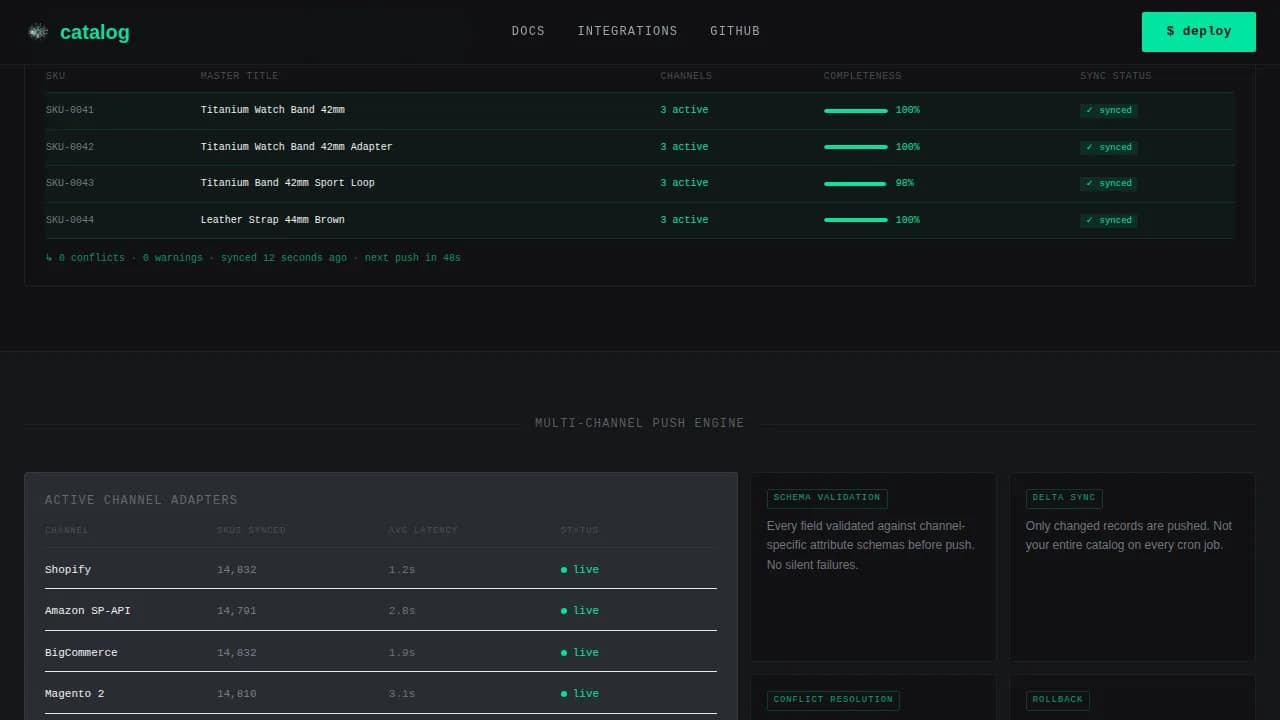Click the 98% completeness bar for SKU-0043
Image resolution: width=1280 pixels, height=720 pixels.
point(856,184)
